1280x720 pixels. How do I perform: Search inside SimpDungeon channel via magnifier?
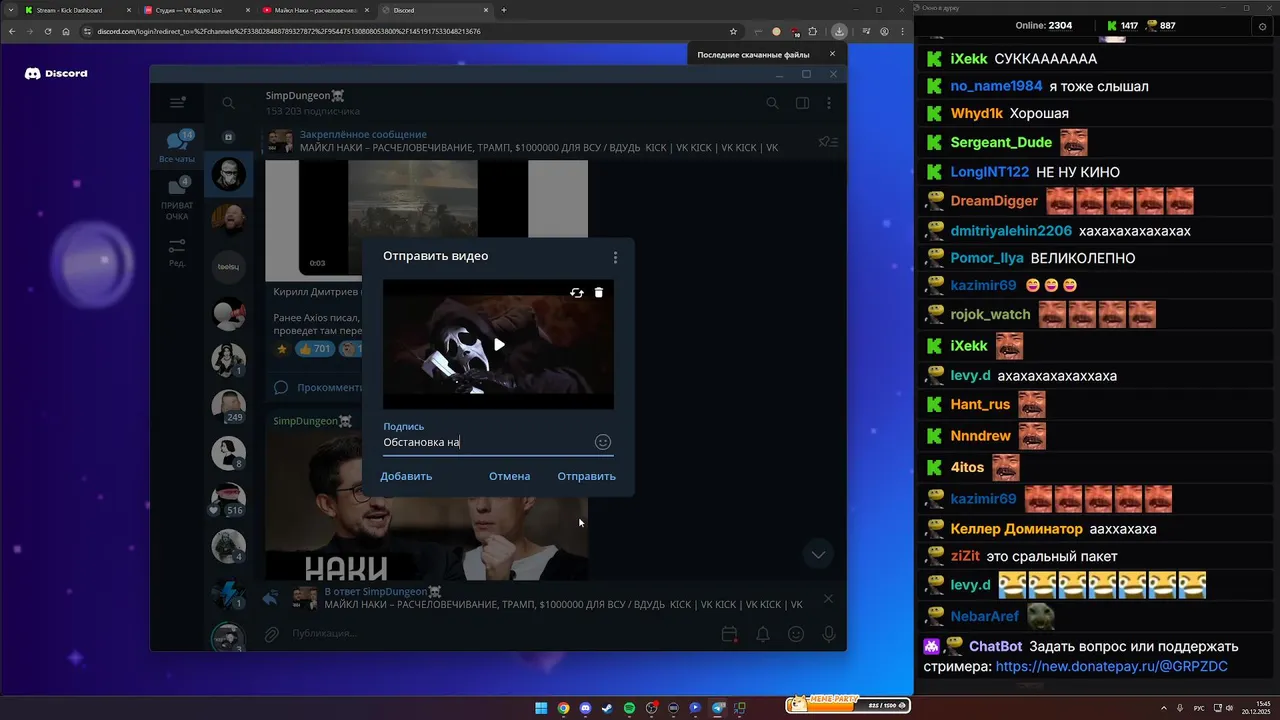pyautogui.click(x=772, y=103)
